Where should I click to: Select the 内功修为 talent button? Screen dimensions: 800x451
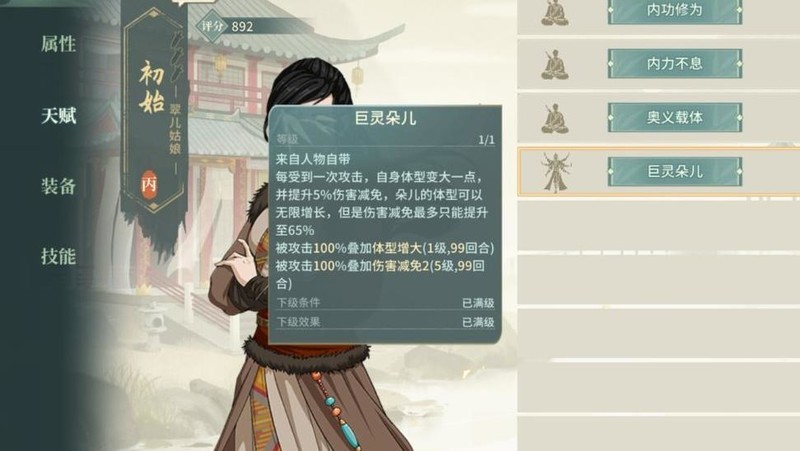coord(674,10)
